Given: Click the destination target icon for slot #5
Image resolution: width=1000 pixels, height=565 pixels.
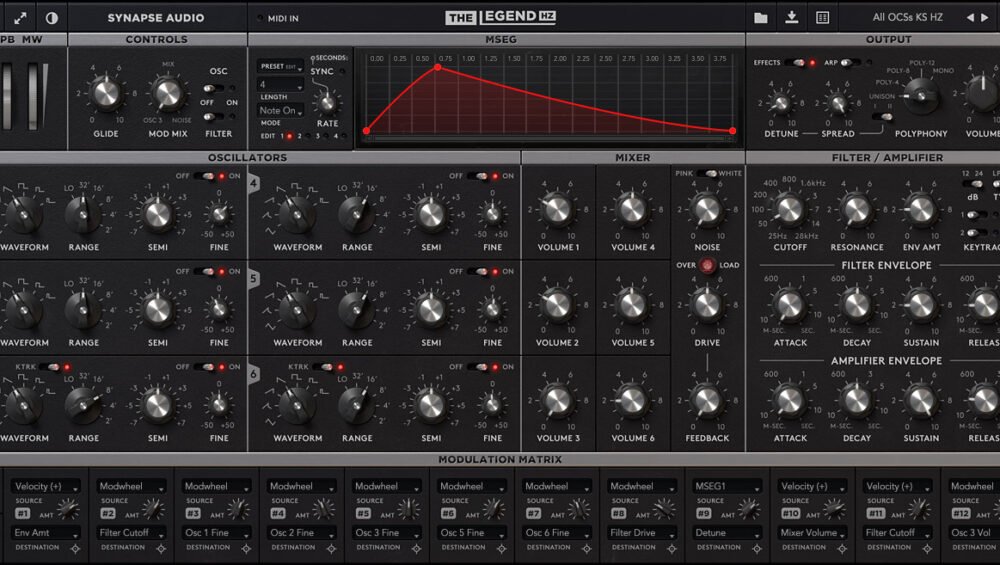Looking at the screenshot, I should (x=416, y=548).
